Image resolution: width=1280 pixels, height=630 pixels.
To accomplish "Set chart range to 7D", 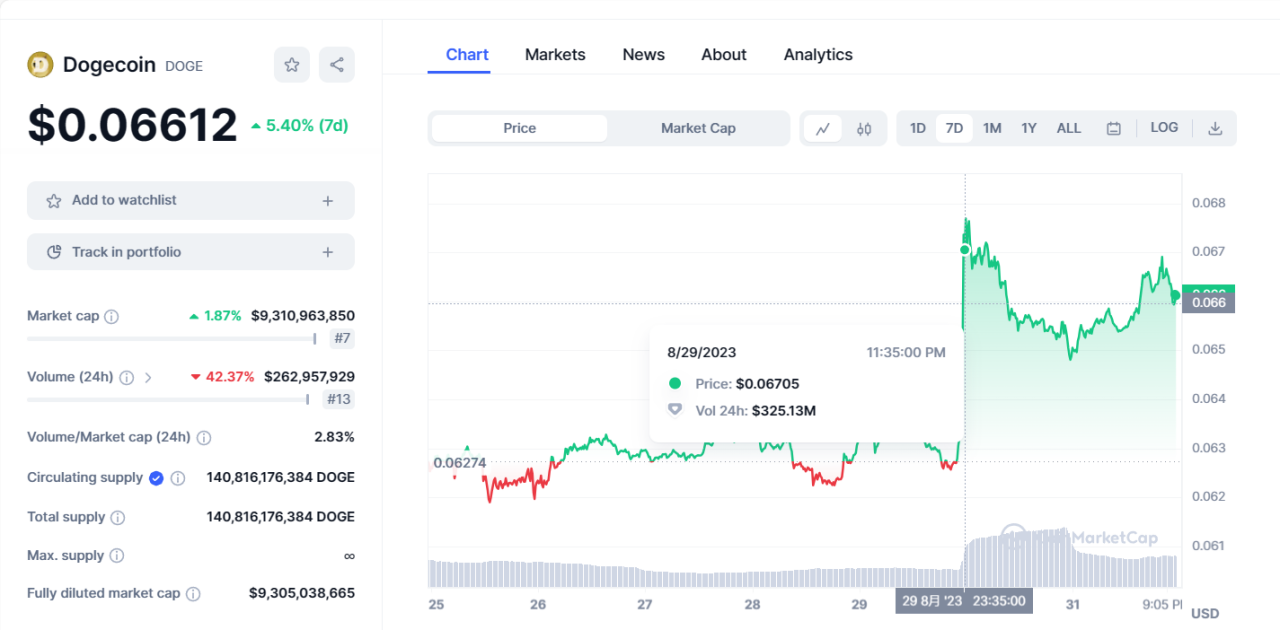I will (x=954, y=129).
